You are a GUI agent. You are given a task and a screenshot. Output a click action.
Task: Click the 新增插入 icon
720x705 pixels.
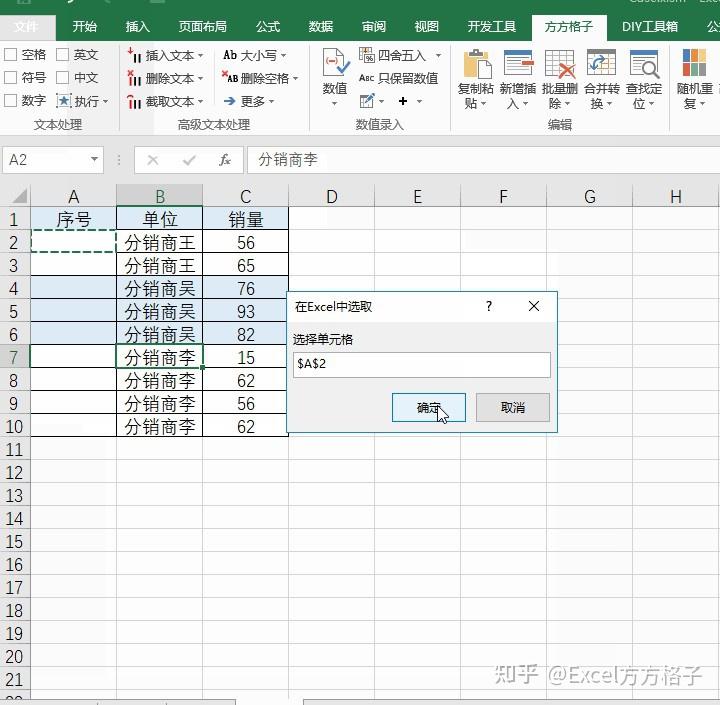[x=518, y=63]
